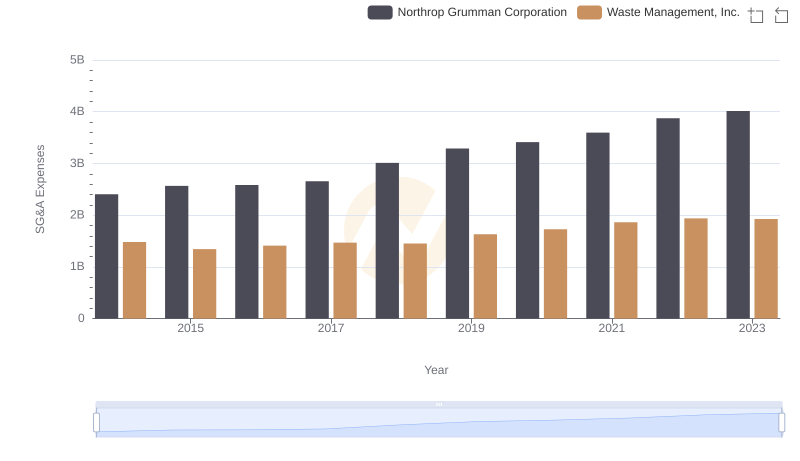
Task: Select Waste Management bar for 2023
Action: tap(766, 269)
